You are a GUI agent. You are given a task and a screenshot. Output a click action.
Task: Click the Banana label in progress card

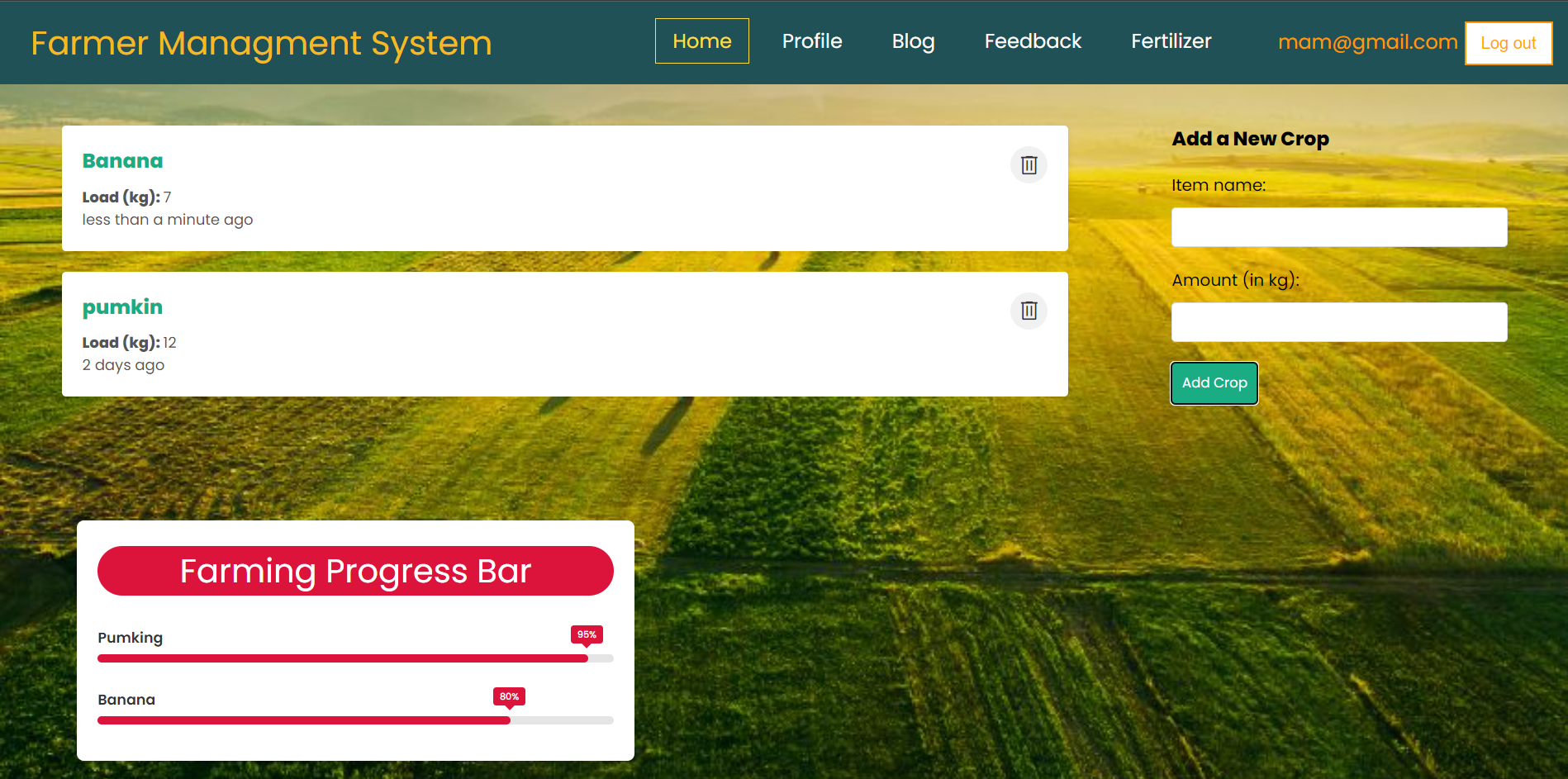tap(126, 700)
